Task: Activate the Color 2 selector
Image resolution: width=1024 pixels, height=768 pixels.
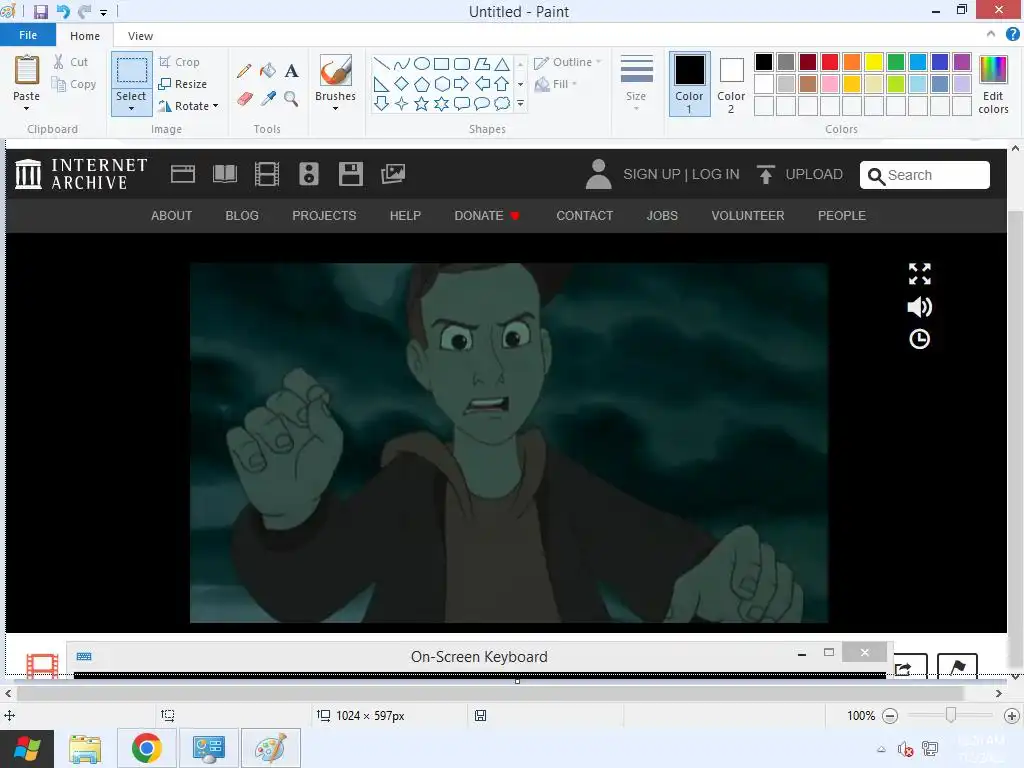Action: (x=731, y=84)
